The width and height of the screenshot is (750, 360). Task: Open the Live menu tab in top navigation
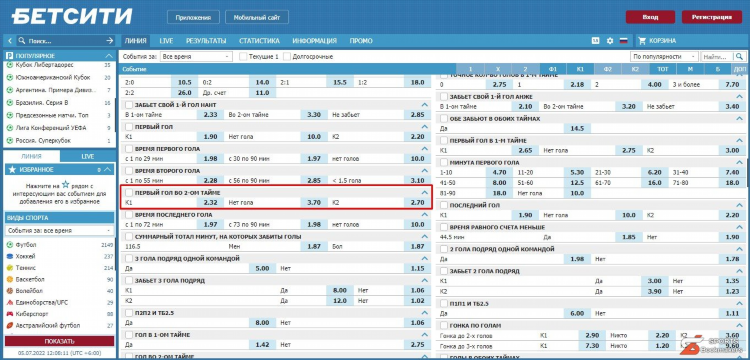click(166, 41)
